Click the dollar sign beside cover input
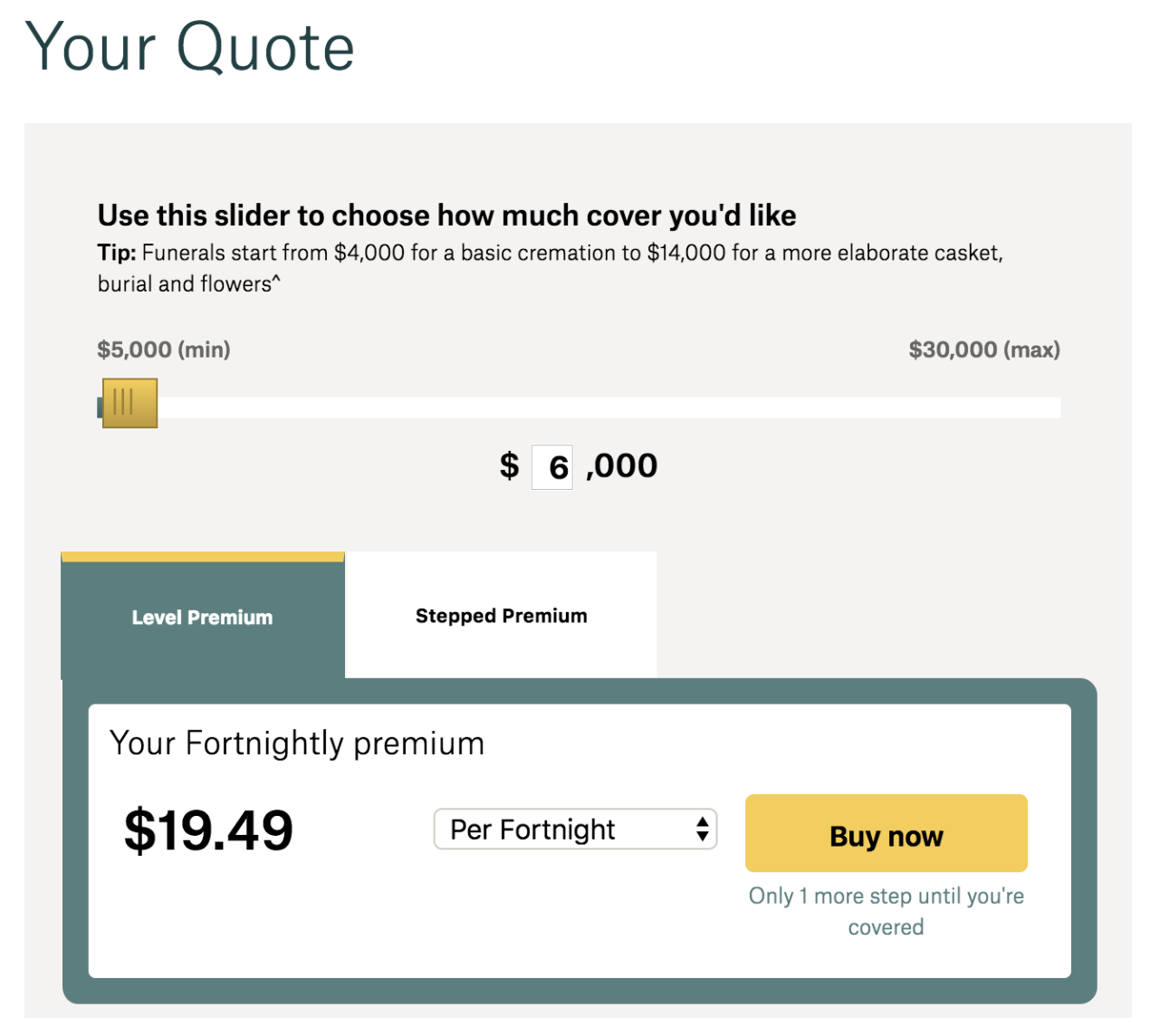The width and height of the screenshot is (1150, 1036). point(510,465)
